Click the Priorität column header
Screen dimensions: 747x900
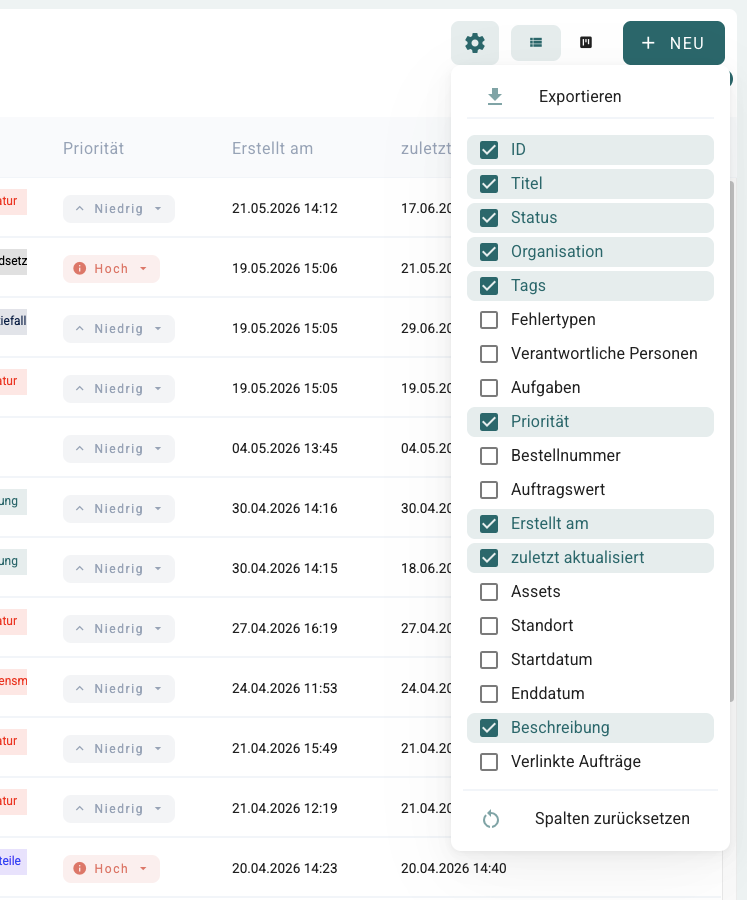[94, 149]
